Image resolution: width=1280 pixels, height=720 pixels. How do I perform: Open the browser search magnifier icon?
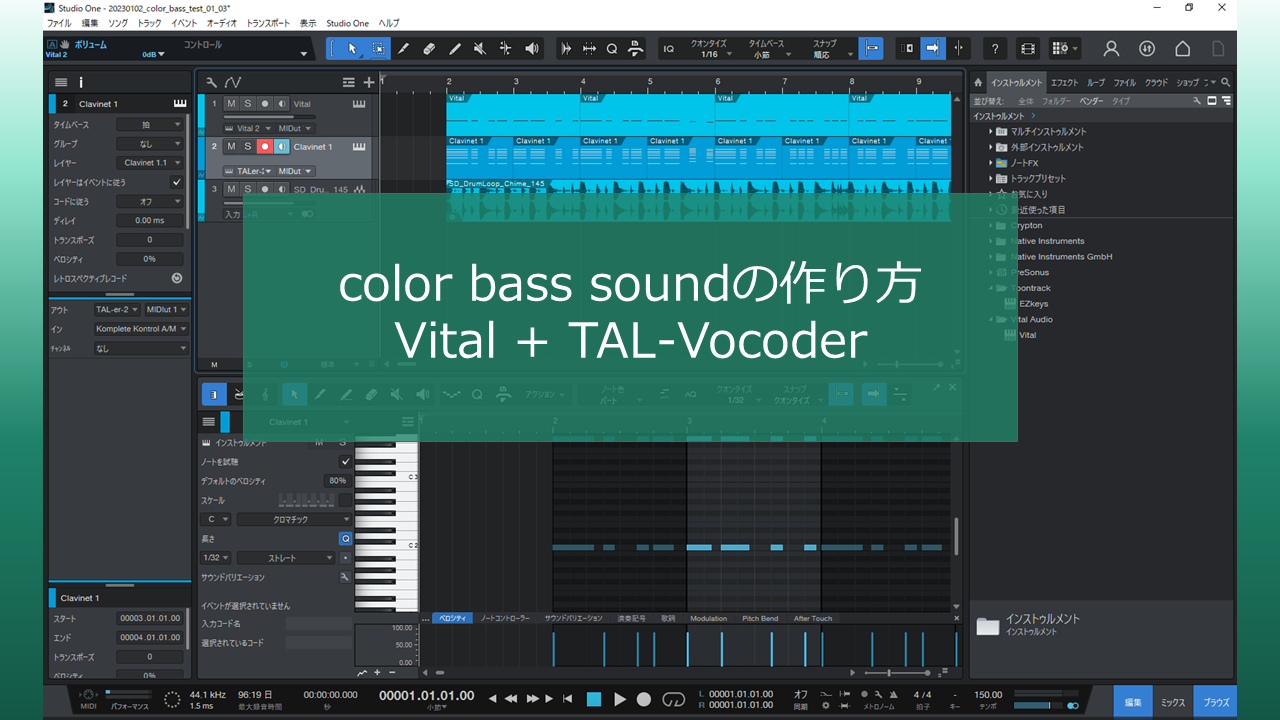coord(1226,82)
